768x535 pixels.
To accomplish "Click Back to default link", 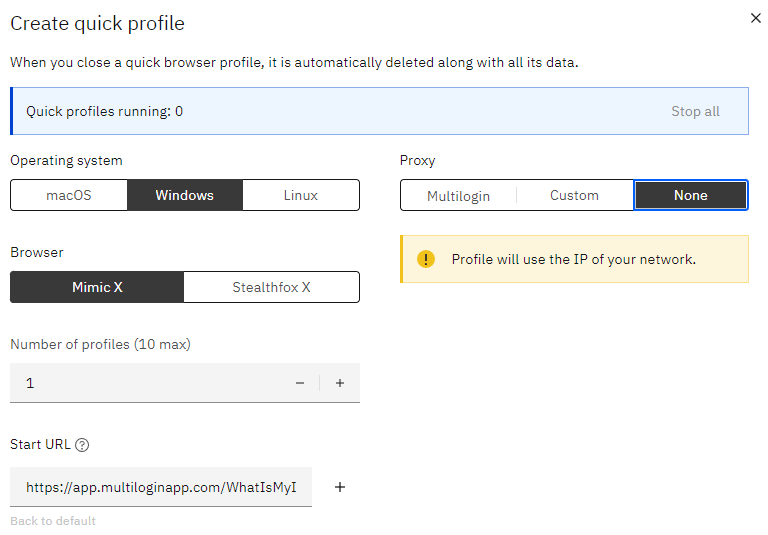I will click(53, 521).
